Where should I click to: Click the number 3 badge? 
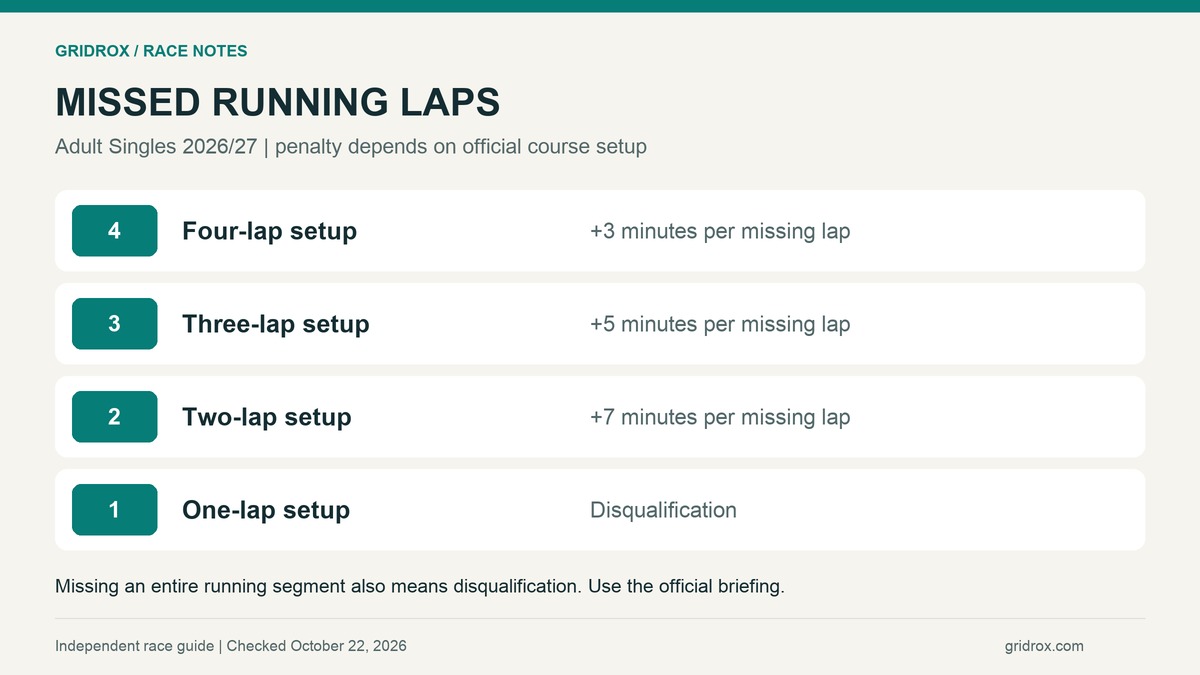tap(114, 324)
